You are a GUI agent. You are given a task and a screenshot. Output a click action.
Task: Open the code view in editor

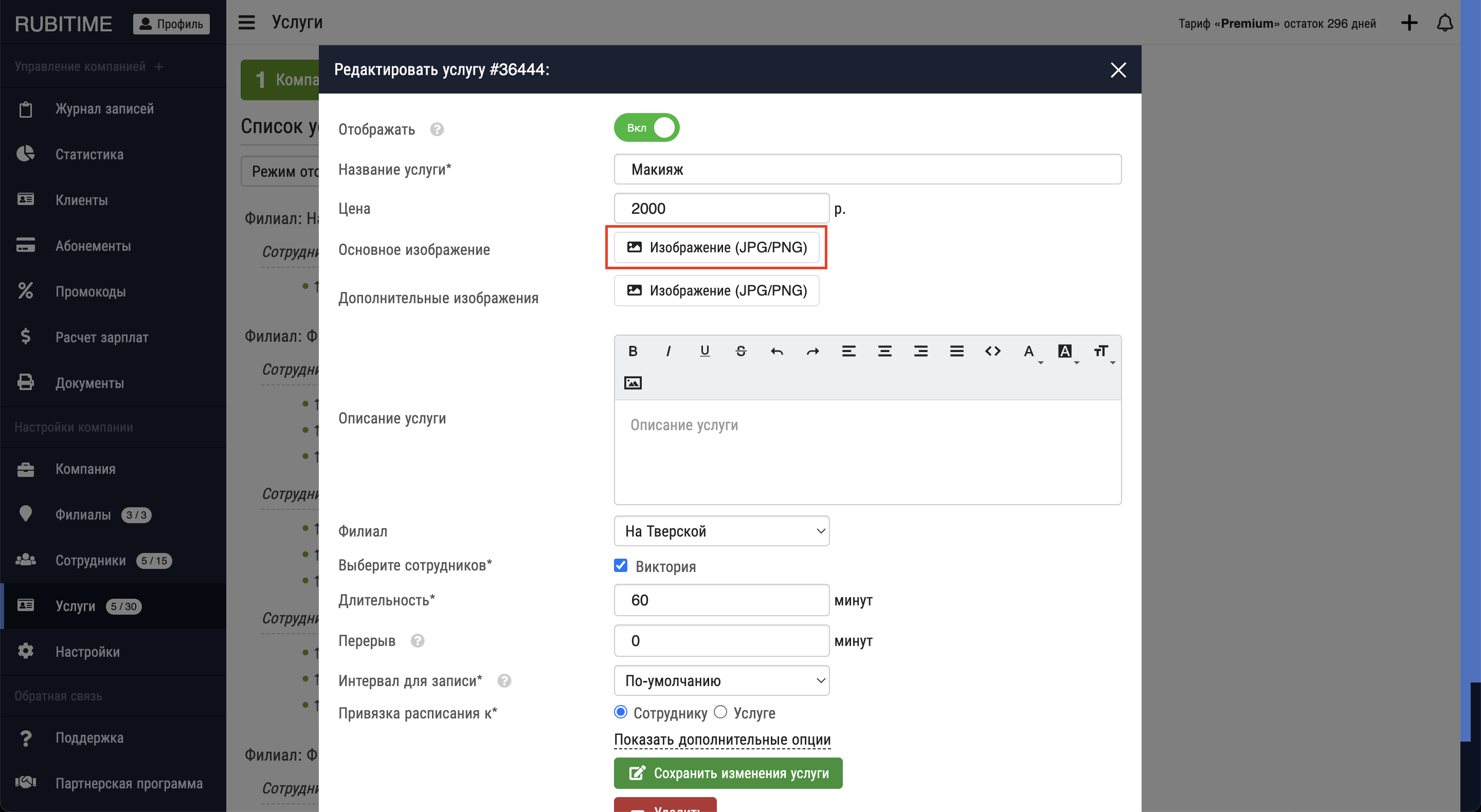[x=992, y=351]
